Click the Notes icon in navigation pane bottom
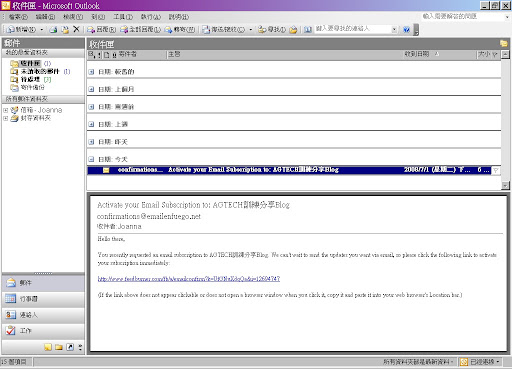Screen dimensions: 512x369 coord(48,347)
